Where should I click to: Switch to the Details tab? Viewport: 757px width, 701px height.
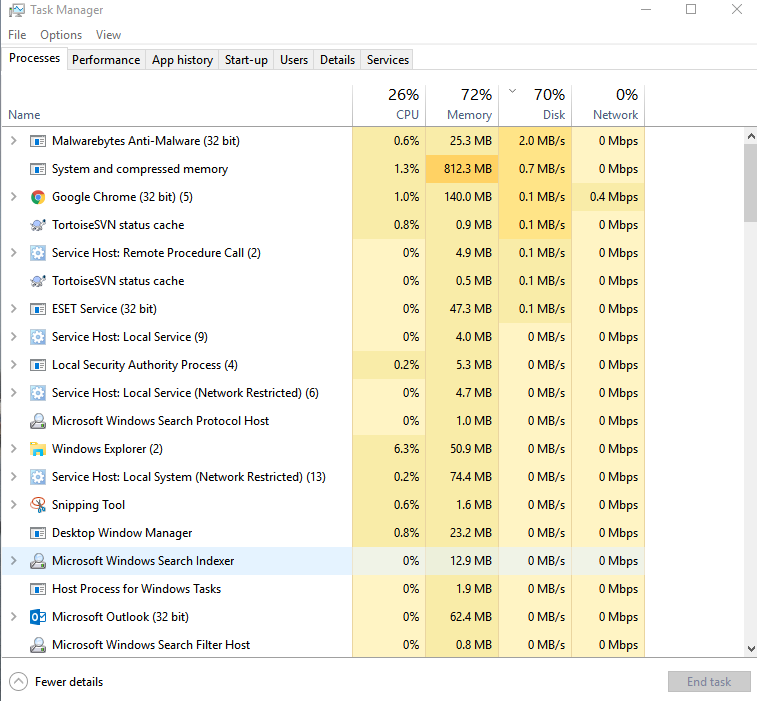click(337, 60)
